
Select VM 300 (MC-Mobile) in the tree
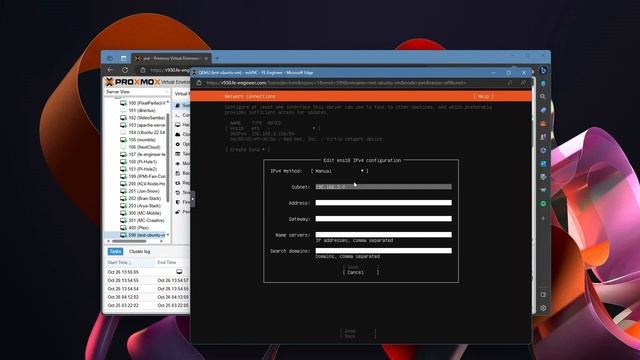pyautogui.click(x=140, y=213)
